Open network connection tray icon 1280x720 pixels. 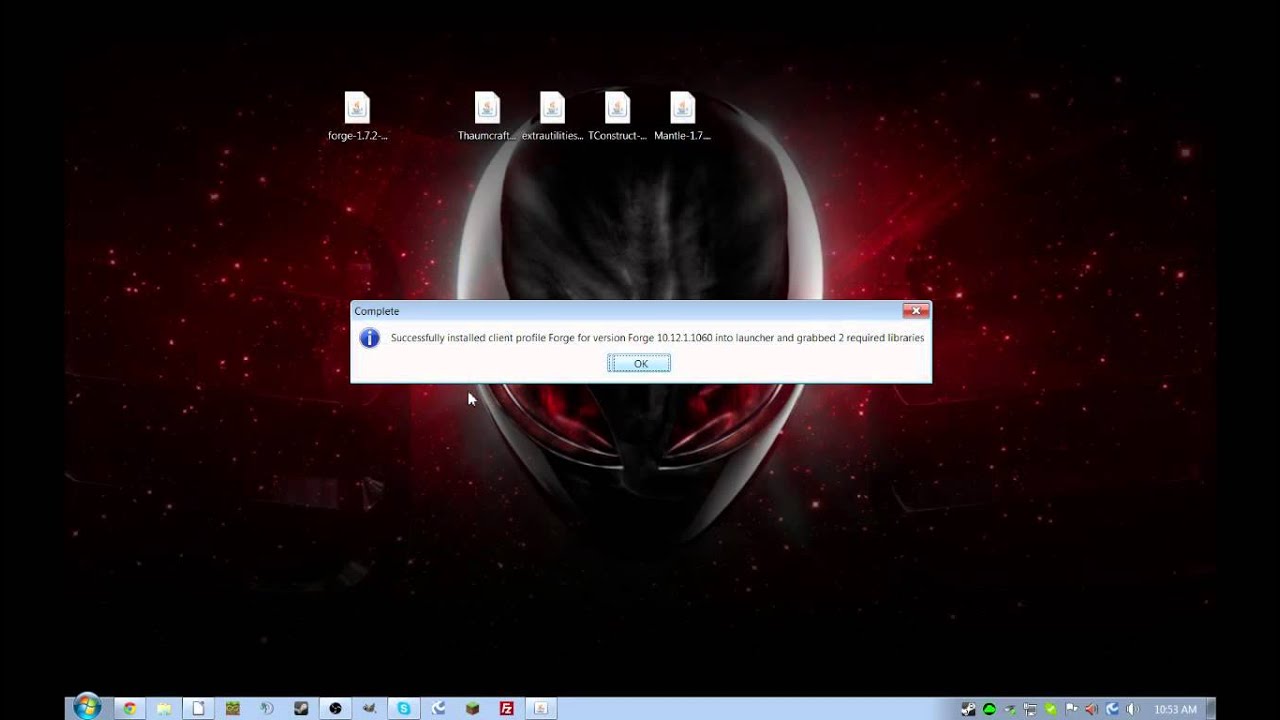pos(1030,709)
